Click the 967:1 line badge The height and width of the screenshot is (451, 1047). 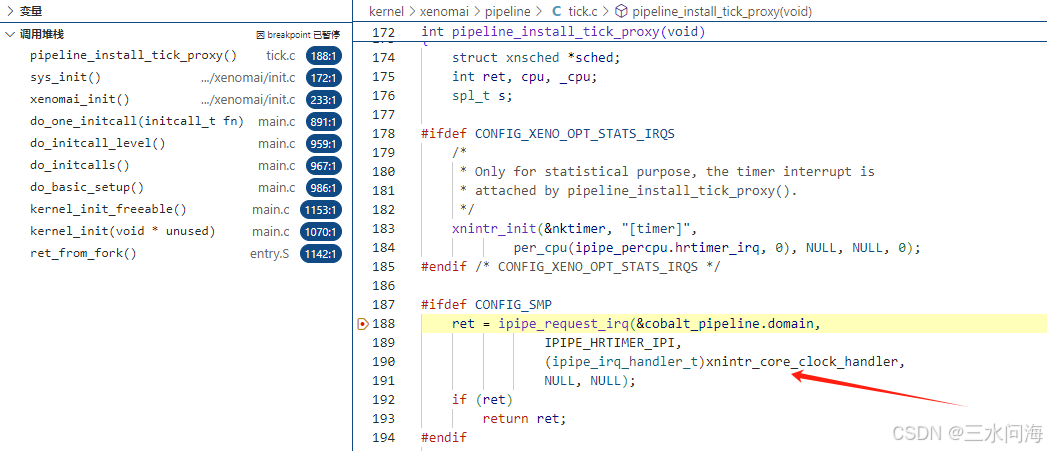(324, 166)
